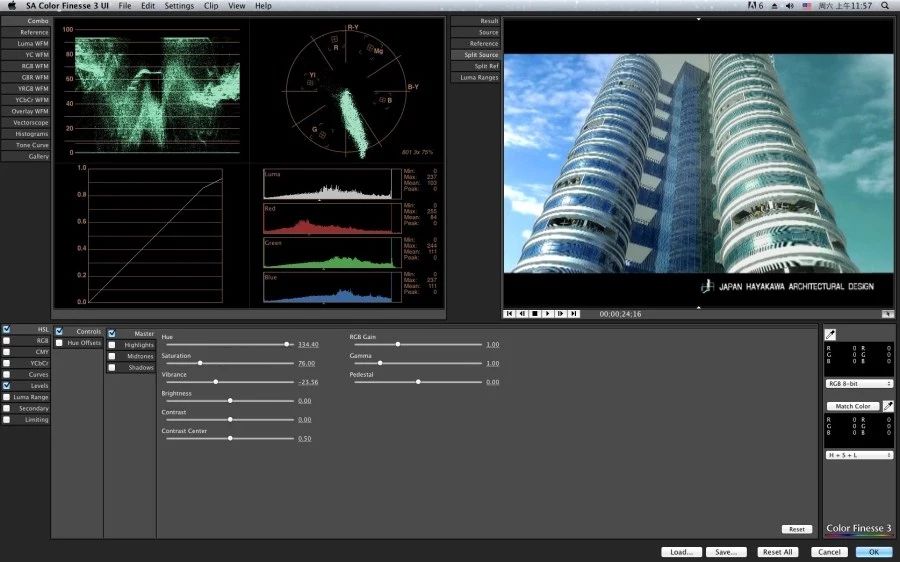The width and height of the screenshot is (900, 562).
Task: Click the Hue slider handle
Action: (286, 344)
